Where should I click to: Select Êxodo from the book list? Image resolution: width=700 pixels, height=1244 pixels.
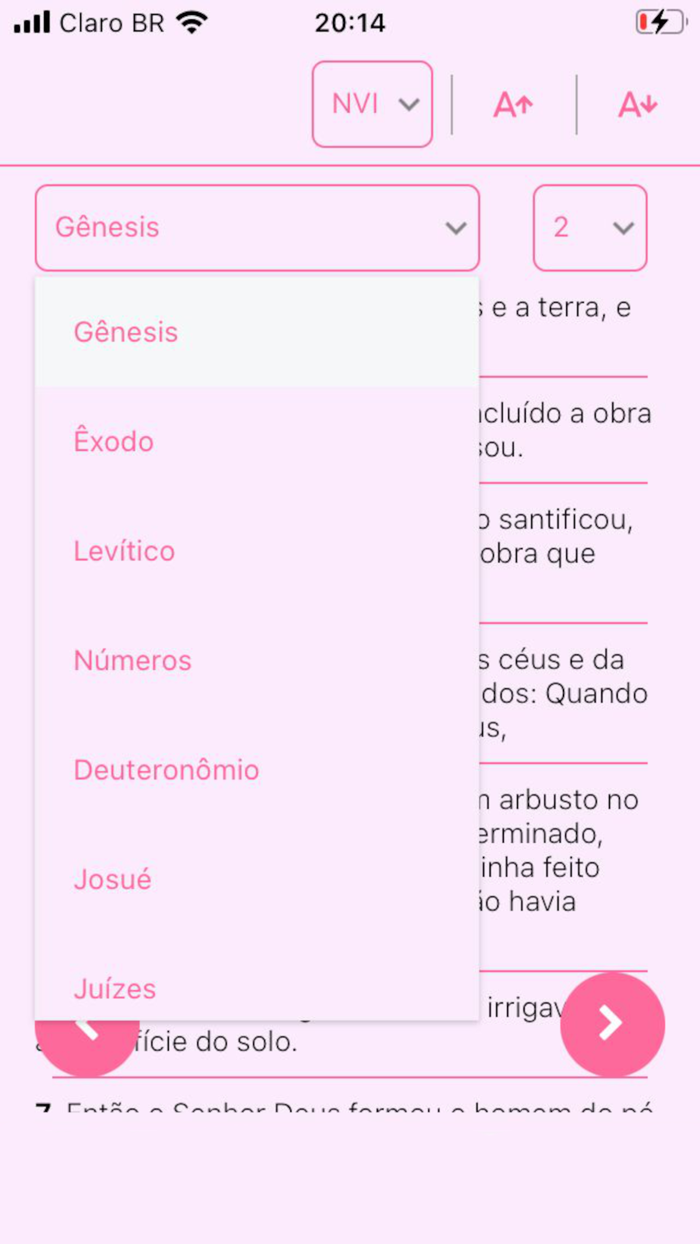tap(113, 441)
